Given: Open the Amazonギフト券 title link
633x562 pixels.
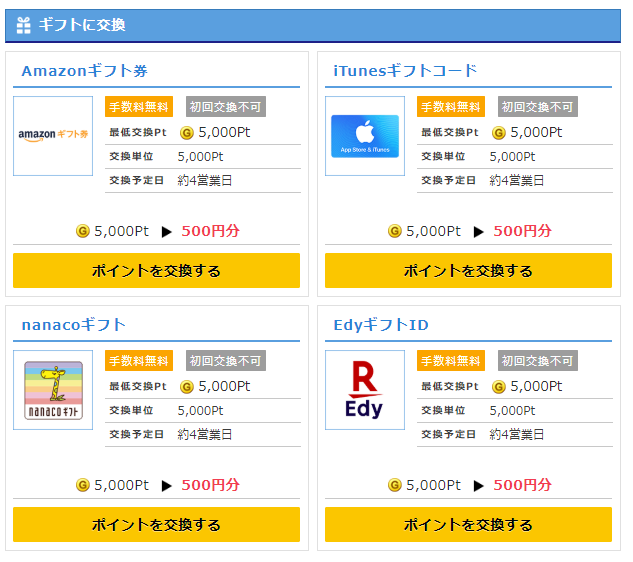Looking at the screenshot, I should tap(84, 71).
